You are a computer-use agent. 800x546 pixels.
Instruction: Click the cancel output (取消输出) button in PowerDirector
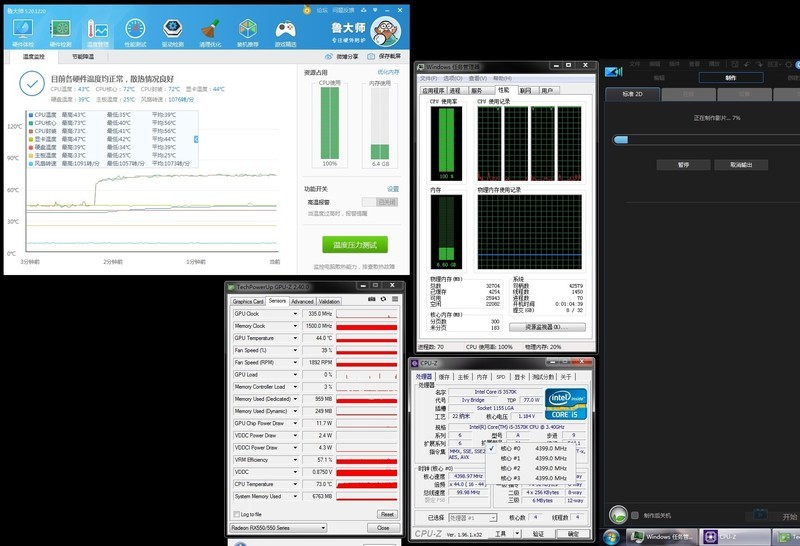(x=741, y=165)
